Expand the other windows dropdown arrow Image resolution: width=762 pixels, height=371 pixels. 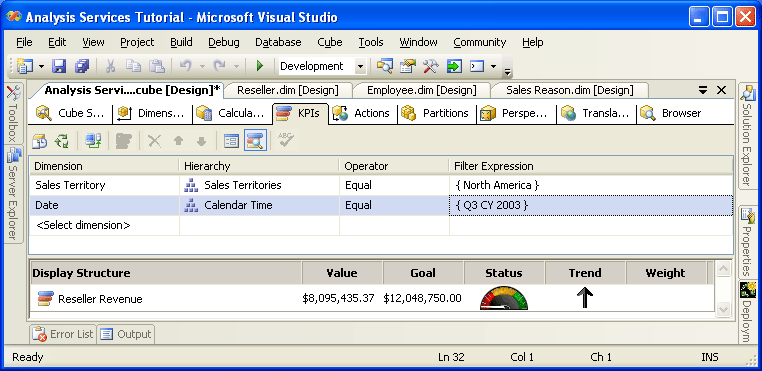point(494,66)
